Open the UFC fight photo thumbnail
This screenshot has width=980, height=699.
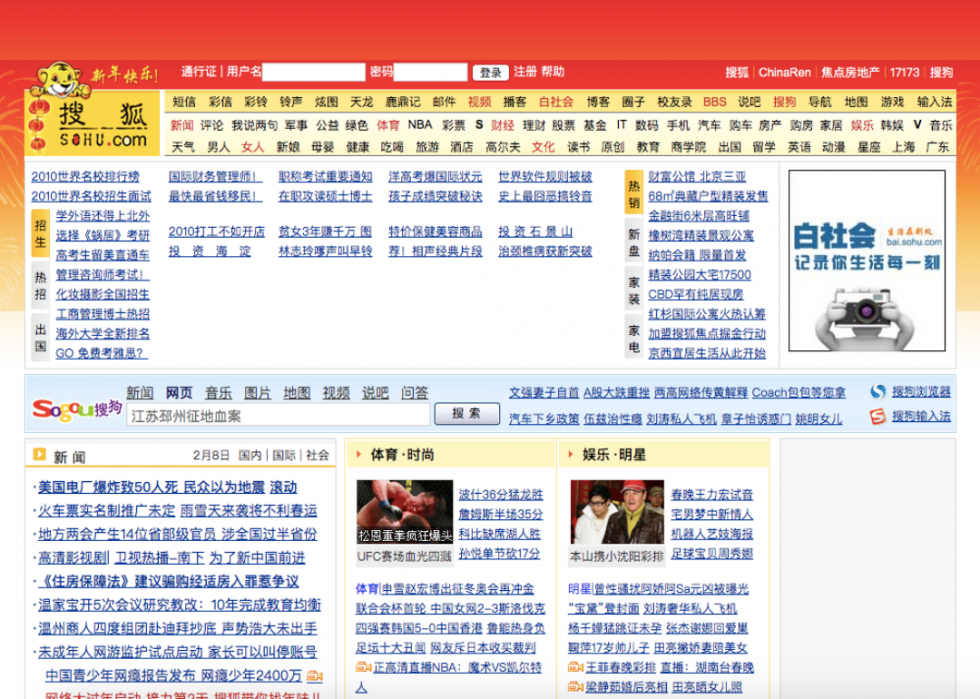point(404,511)
